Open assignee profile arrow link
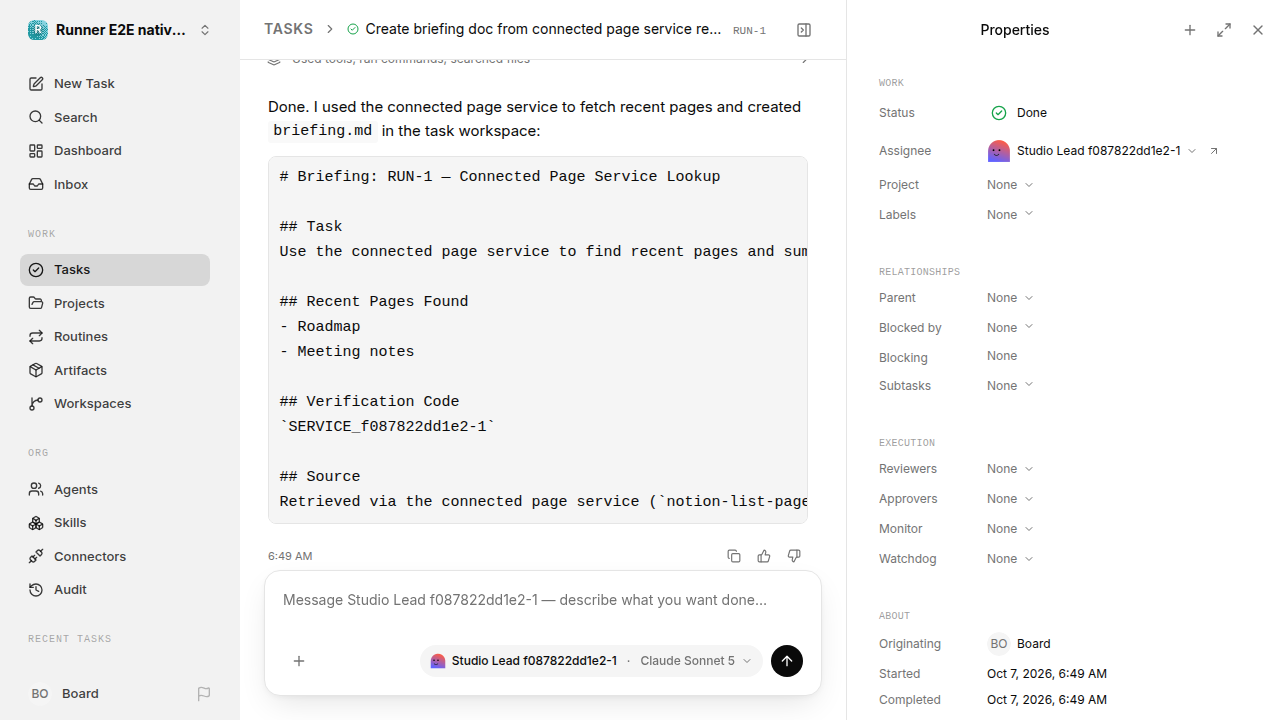Screen dimensions: 1280x720 1214,151
